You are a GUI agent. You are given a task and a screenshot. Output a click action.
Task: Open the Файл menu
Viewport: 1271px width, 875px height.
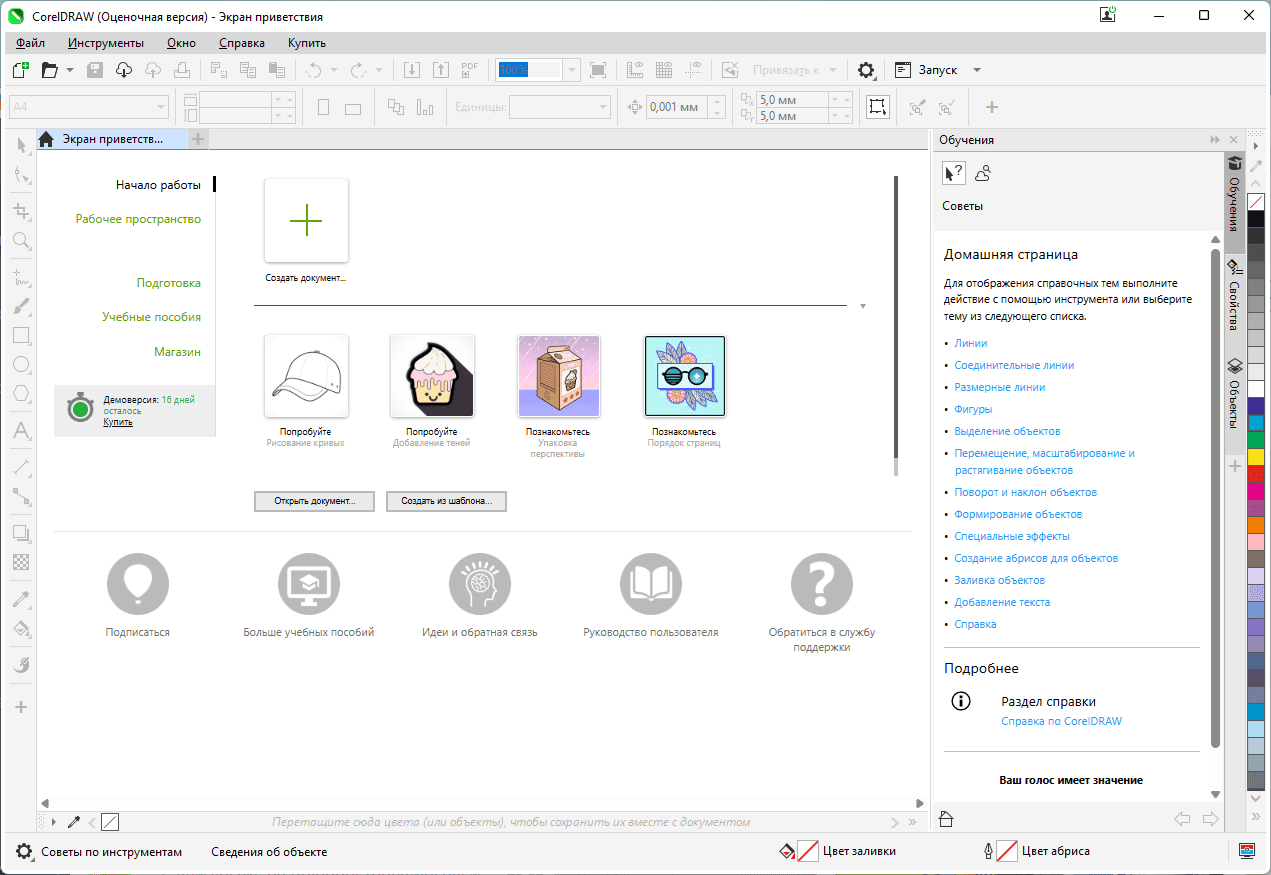30,43
